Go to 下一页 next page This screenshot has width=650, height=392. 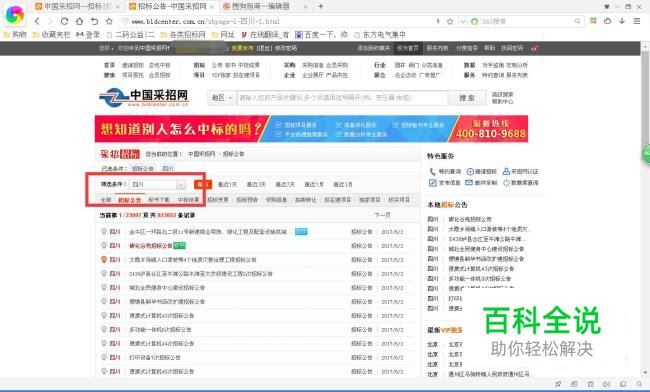pos(382,215)
